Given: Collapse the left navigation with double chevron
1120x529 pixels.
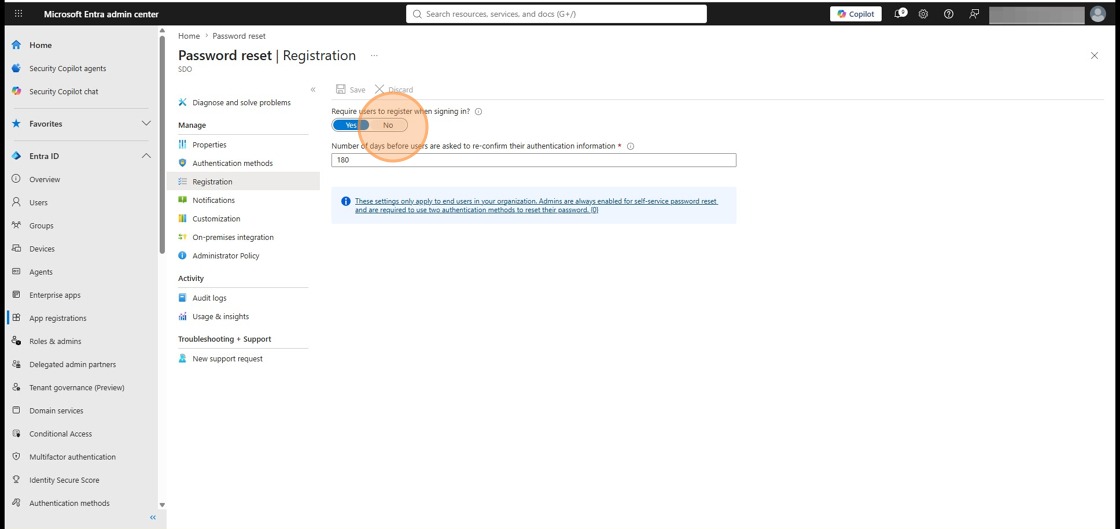Looking at the screenshot, I should point(152,518).
